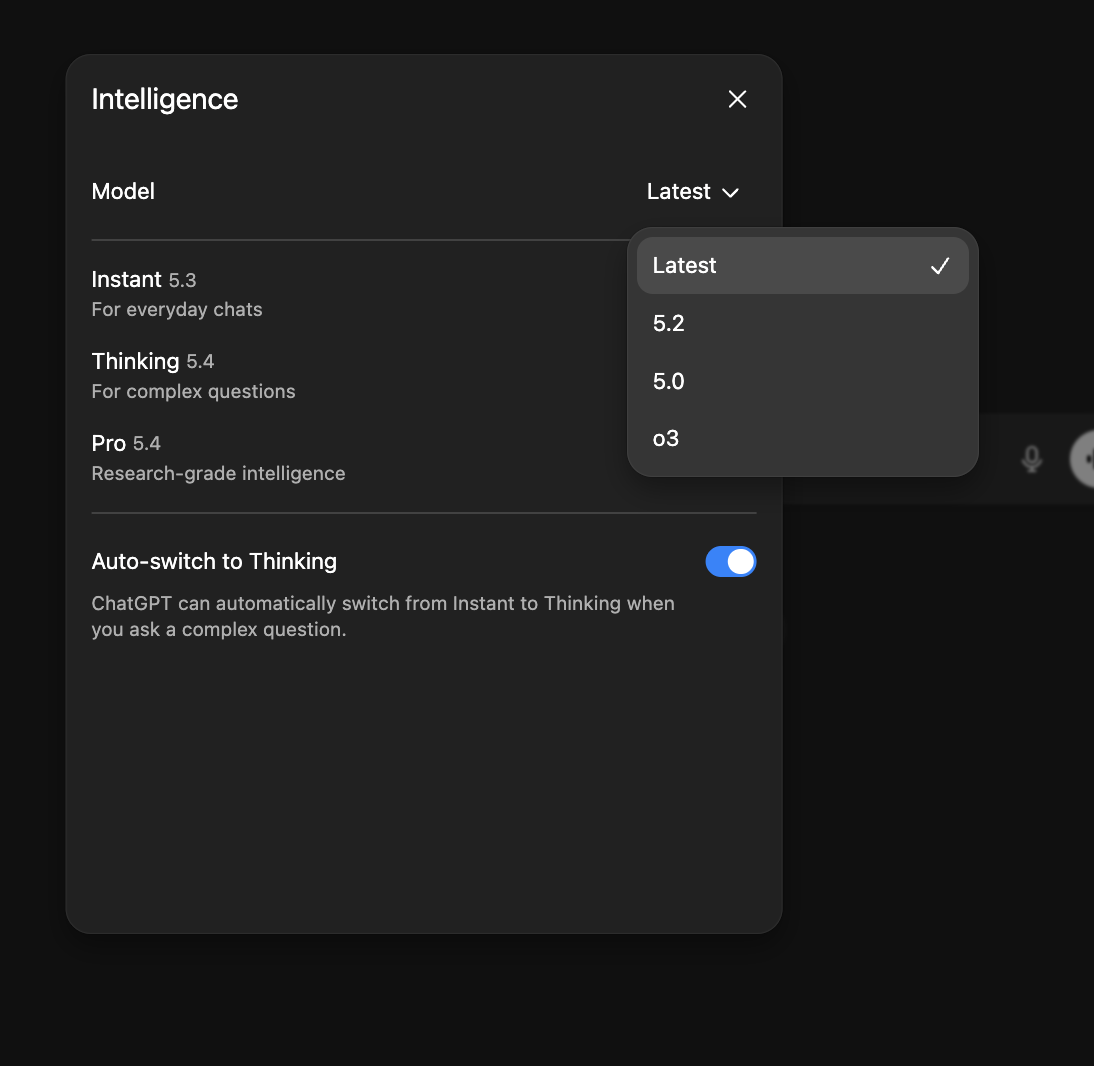Select the Latest option in dropdown list
The height and width of the screenshot is (1066, 1094).
[685, 266]
